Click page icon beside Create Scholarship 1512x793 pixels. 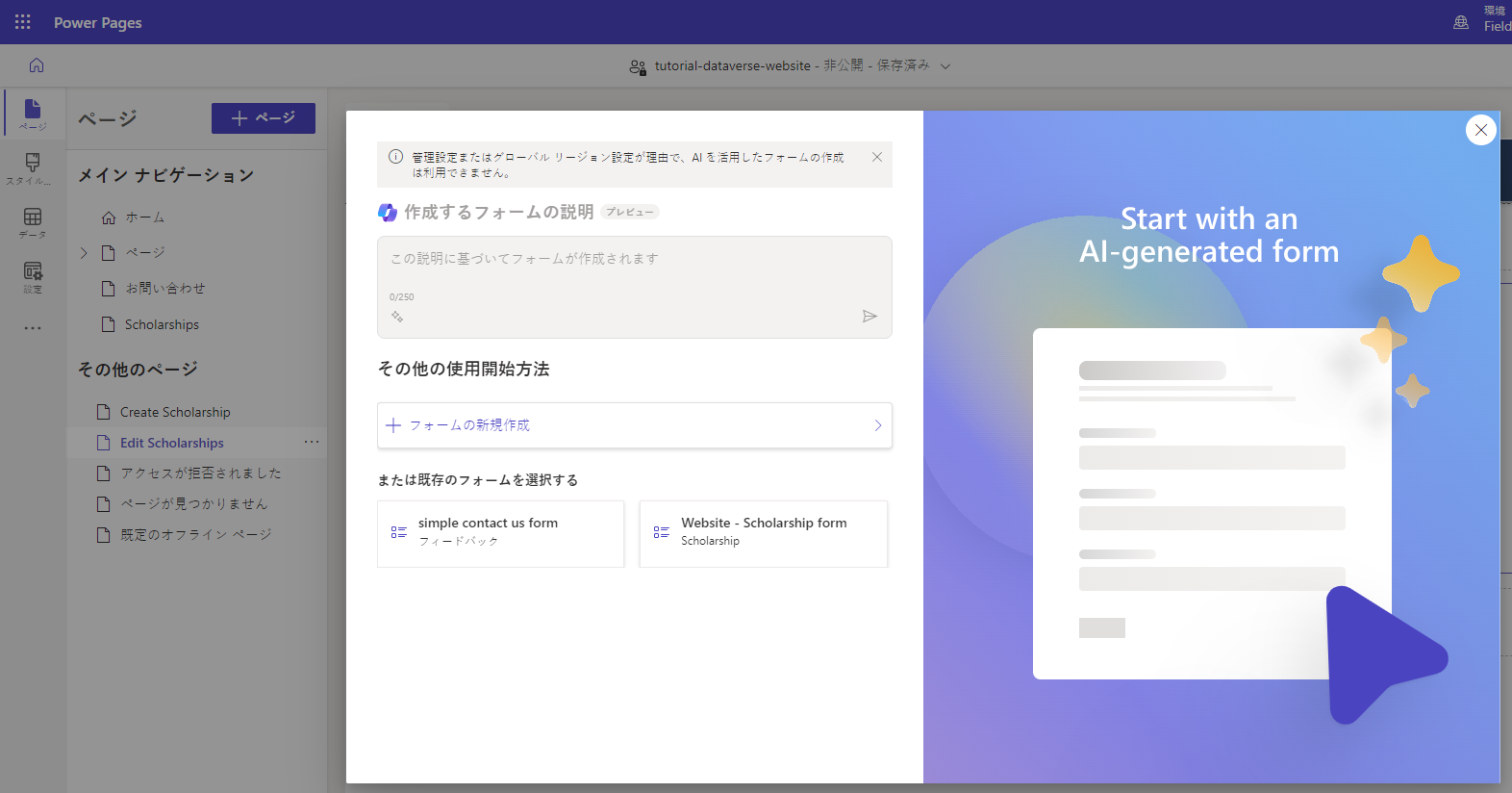pos(104,412)
